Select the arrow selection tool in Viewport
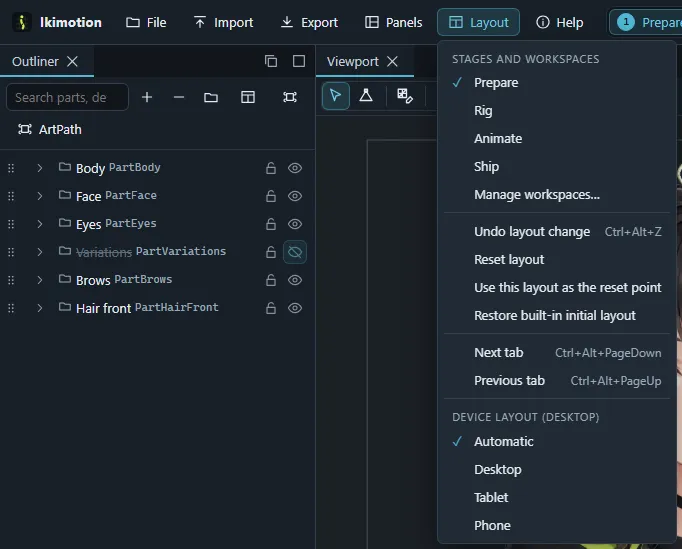The width and height of the screenshot is (682, 549). [x=336, y=96]
